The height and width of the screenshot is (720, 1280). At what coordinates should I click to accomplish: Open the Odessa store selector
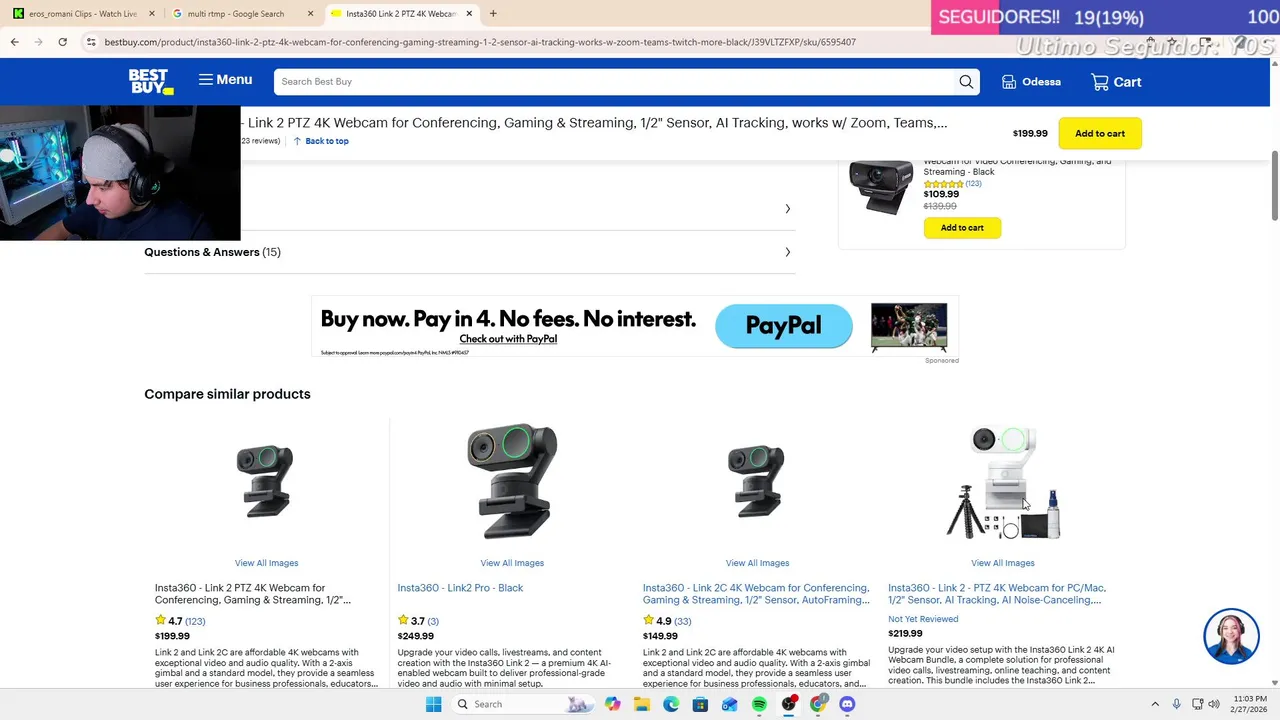[1031, 82]
